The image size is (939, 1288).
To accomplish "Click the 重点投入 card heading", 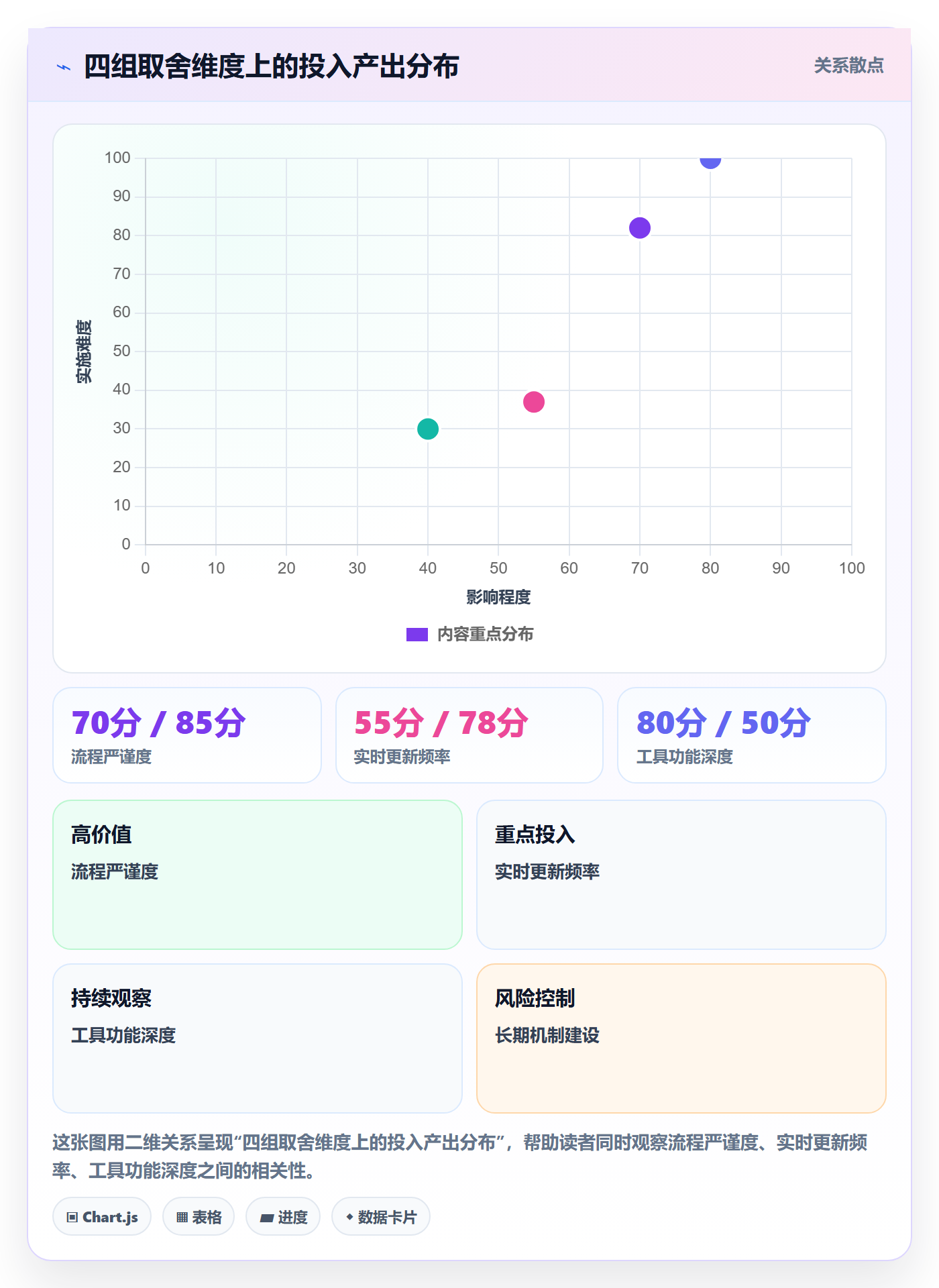I will pyautogui.click(x=535, y=835).
